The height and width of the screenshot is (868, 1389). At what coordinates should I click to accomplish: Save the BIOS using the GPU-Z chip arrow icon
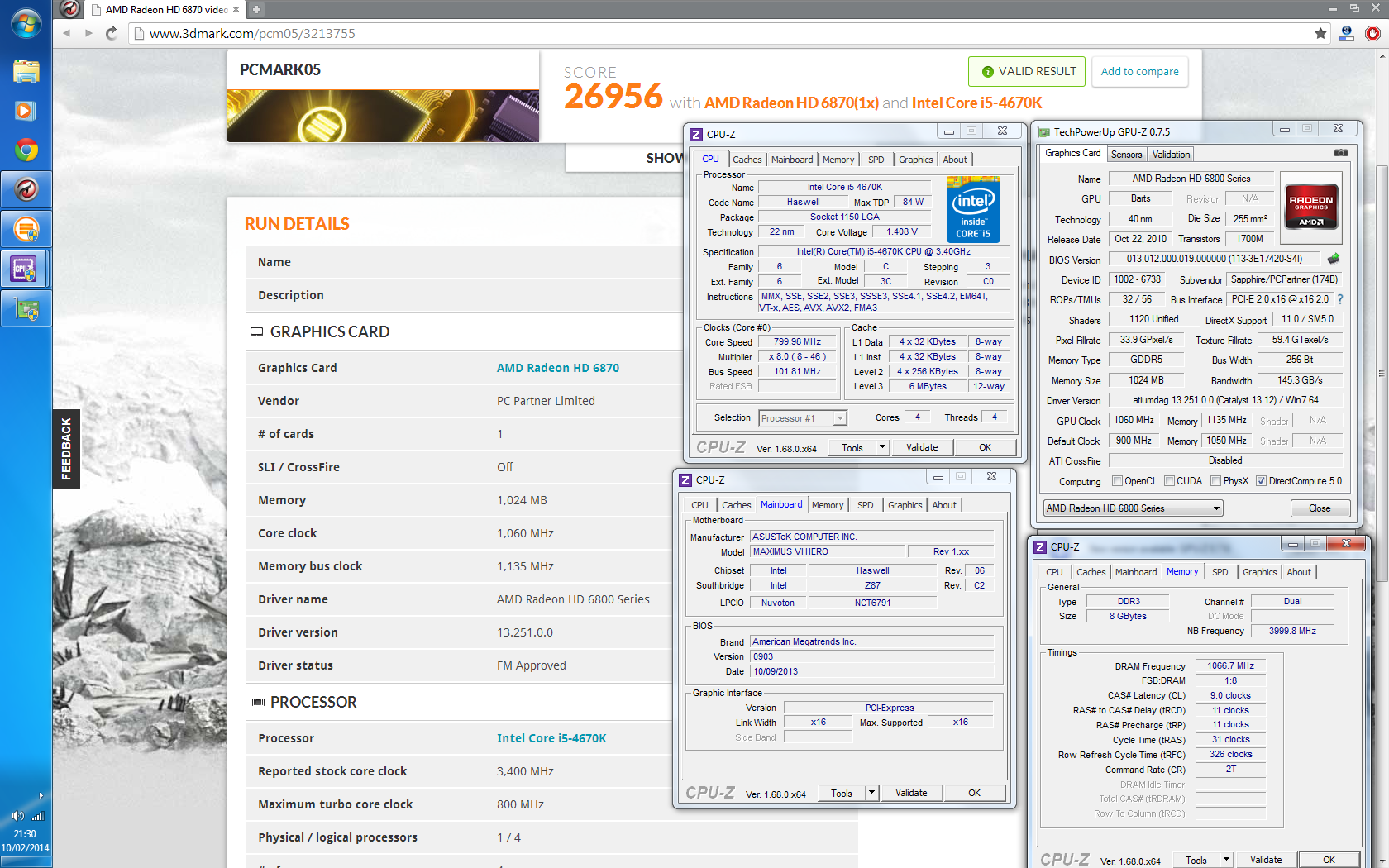[x=1334, y=259]
